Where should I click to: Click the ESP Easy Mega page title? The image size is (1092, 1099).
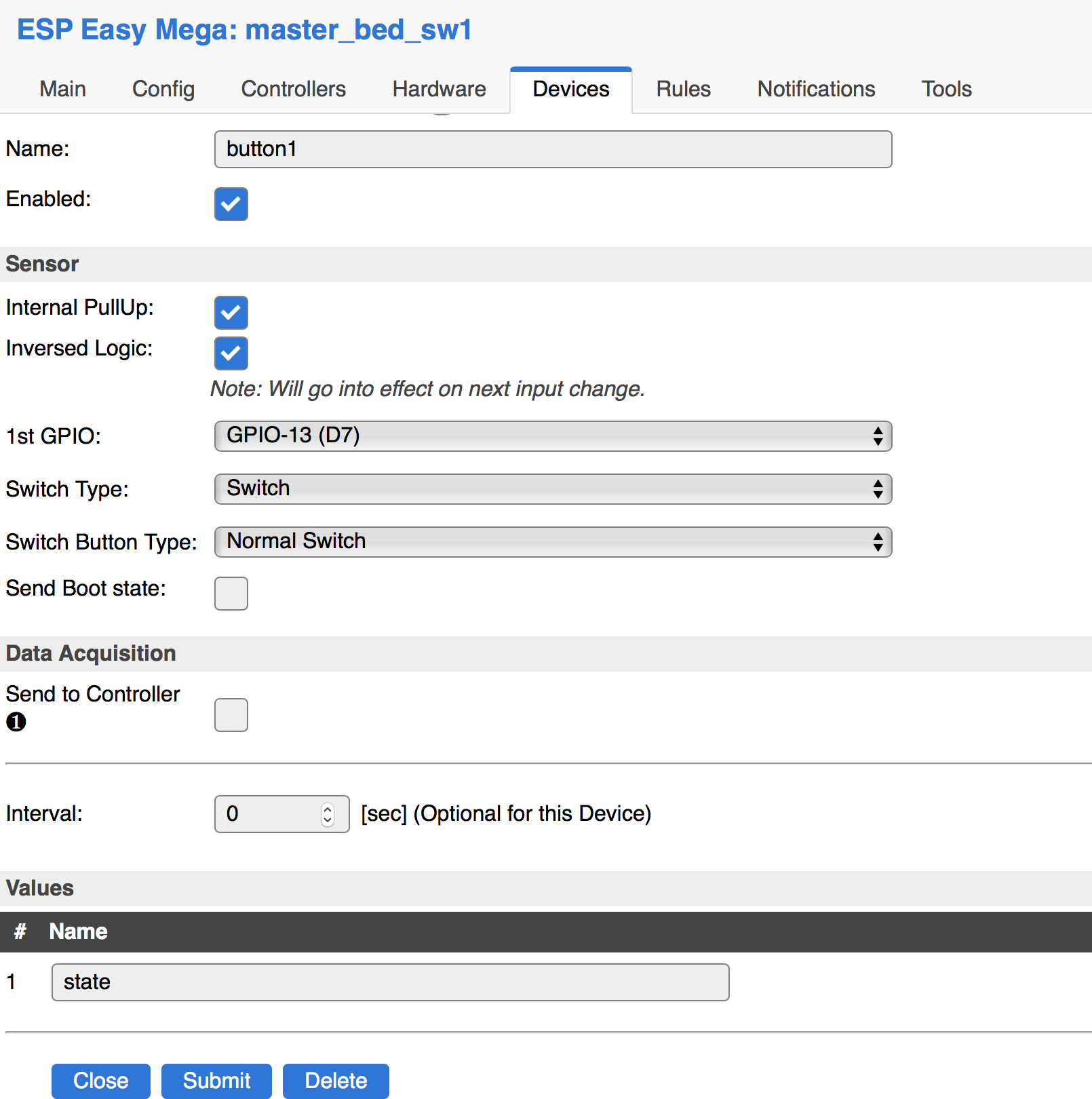tap(244, 30)
